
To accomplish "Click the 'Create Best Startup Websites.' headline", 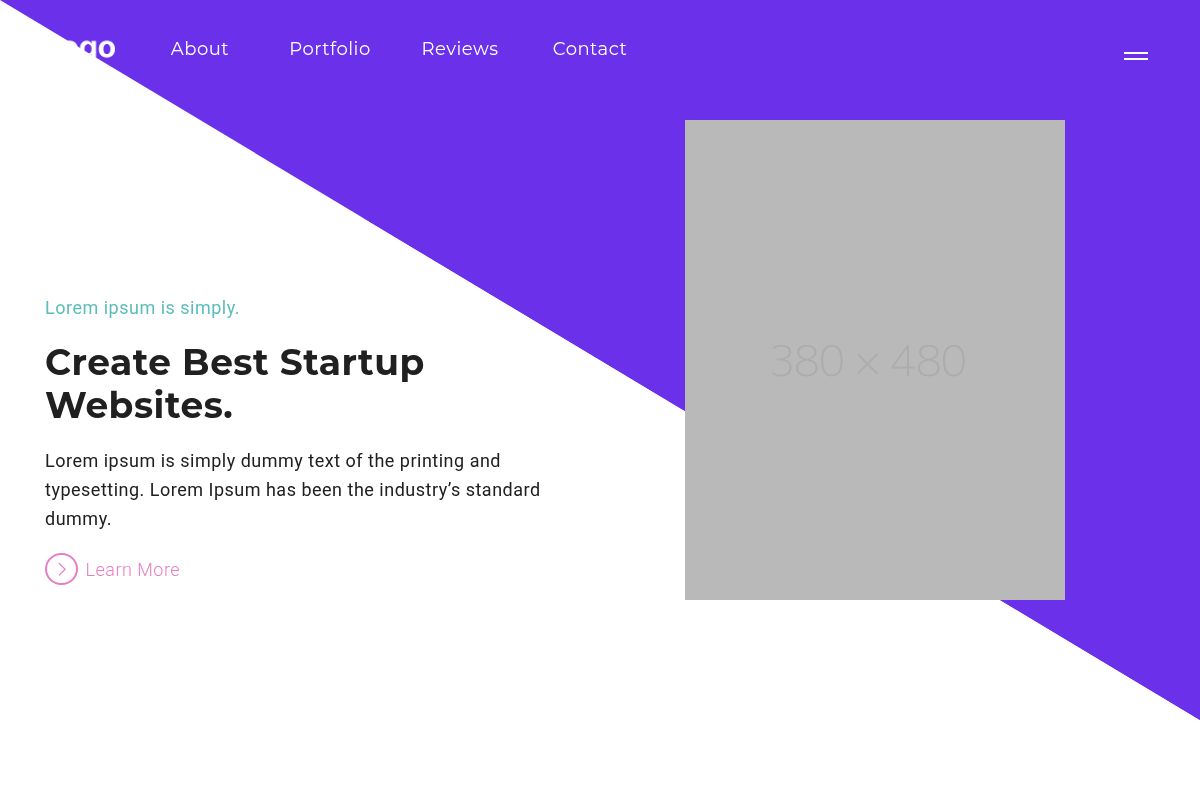I will click(x=235, y=383).
